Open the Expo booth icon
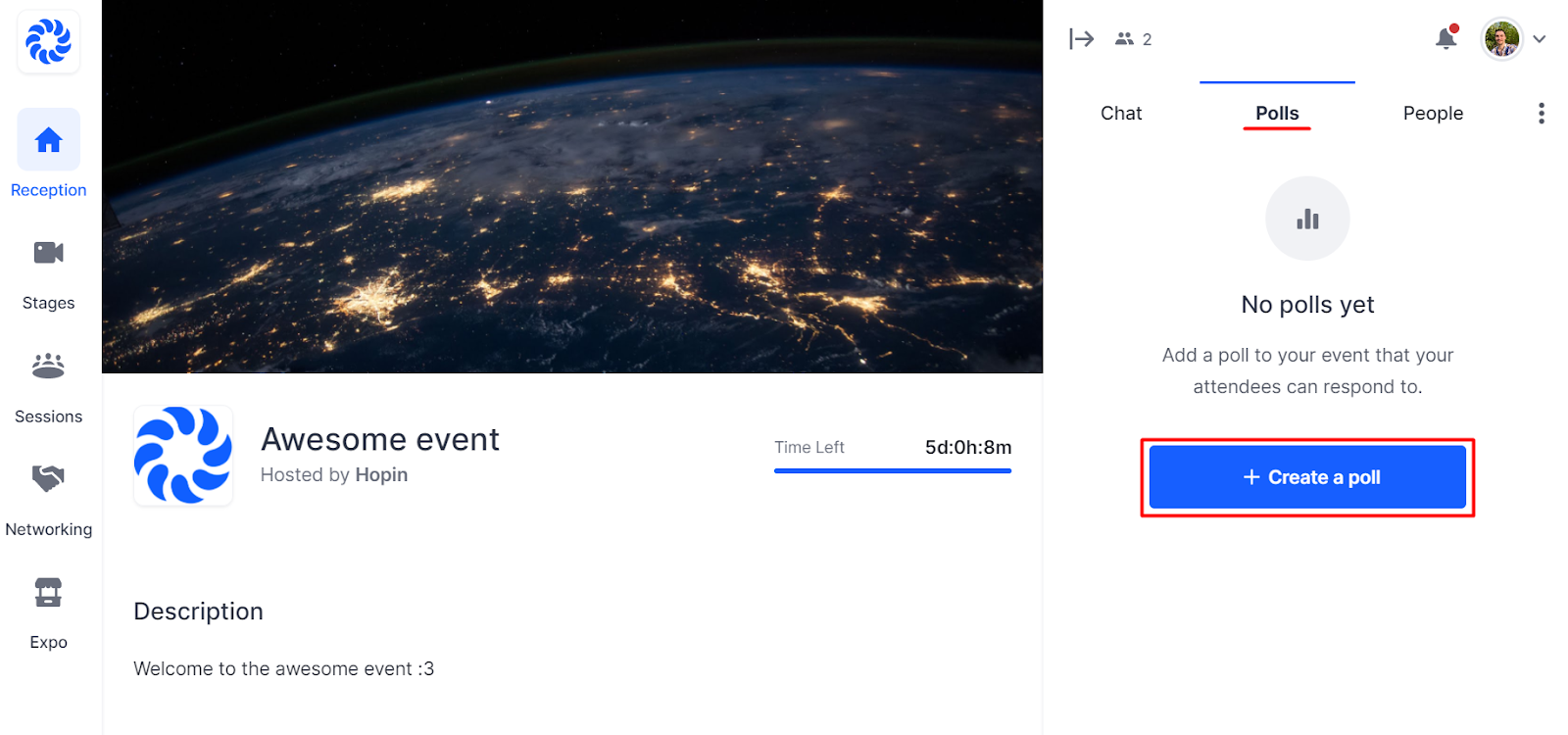The width and height of the screenshot is (1568, 735). (48, 592)
